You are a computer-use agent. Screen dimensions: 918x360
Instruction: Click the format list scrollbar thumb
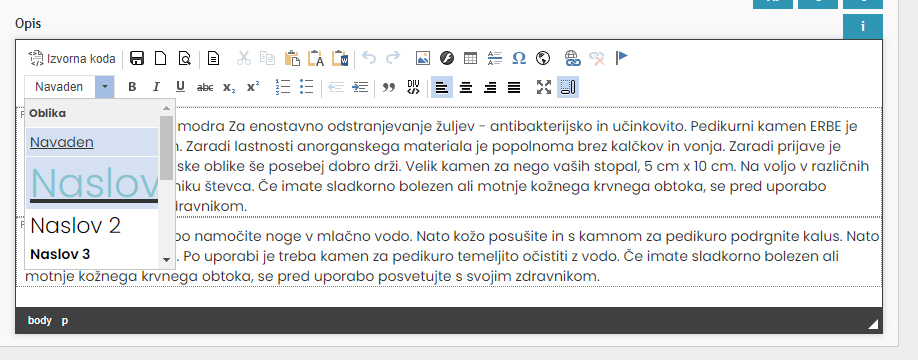166,148
